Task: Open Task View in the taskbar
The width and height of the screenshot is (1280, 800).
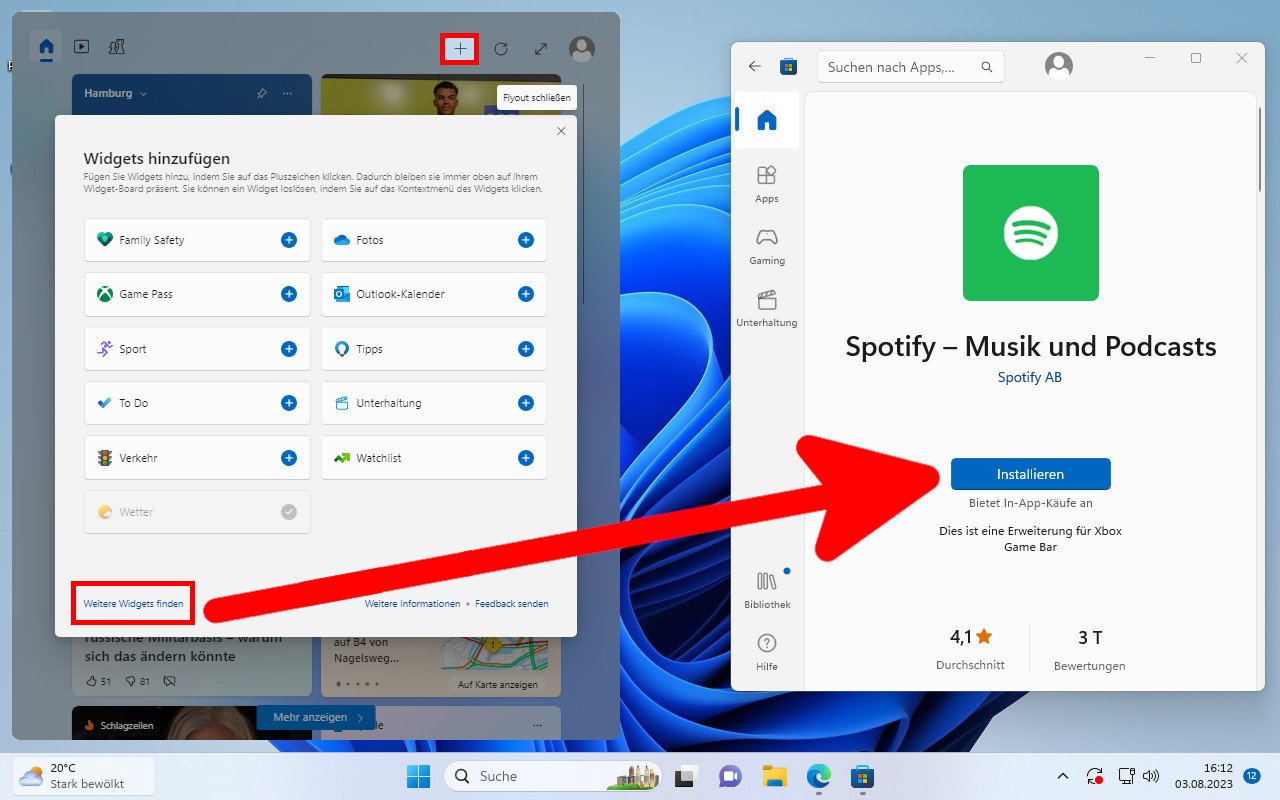Action: pyautogui.click(x=685, y=776)
